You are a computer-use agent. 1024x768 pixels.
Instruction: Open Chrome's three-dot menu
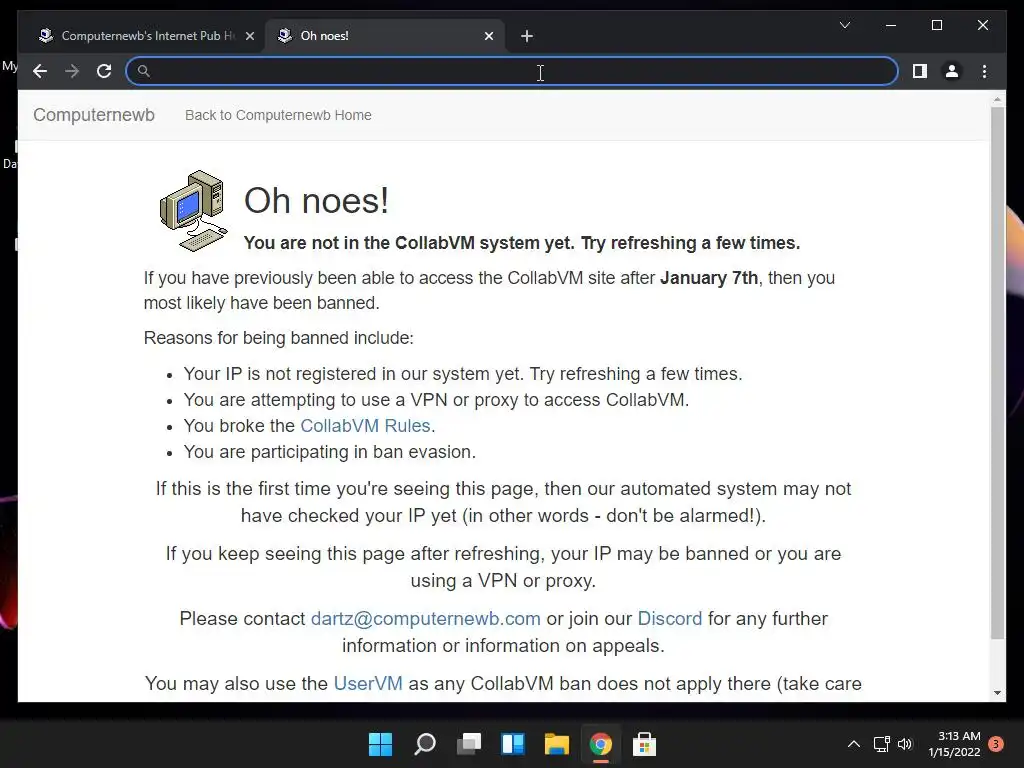pos(984,71)
